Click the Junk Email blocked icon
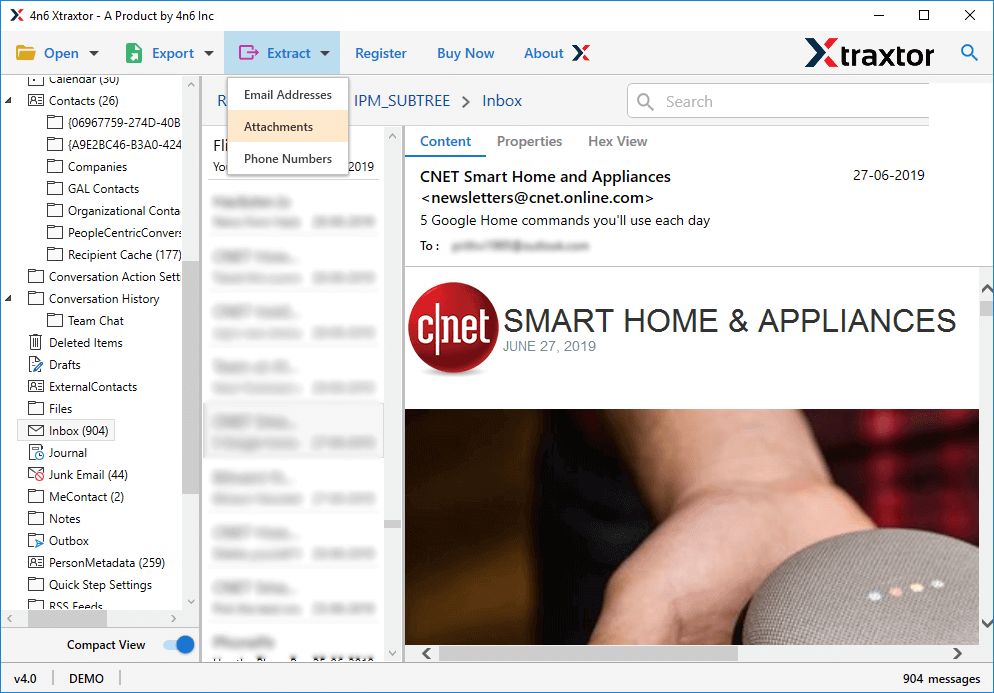Image resolution: width=994 pixels, height=693 pixels. pos(36,474)
